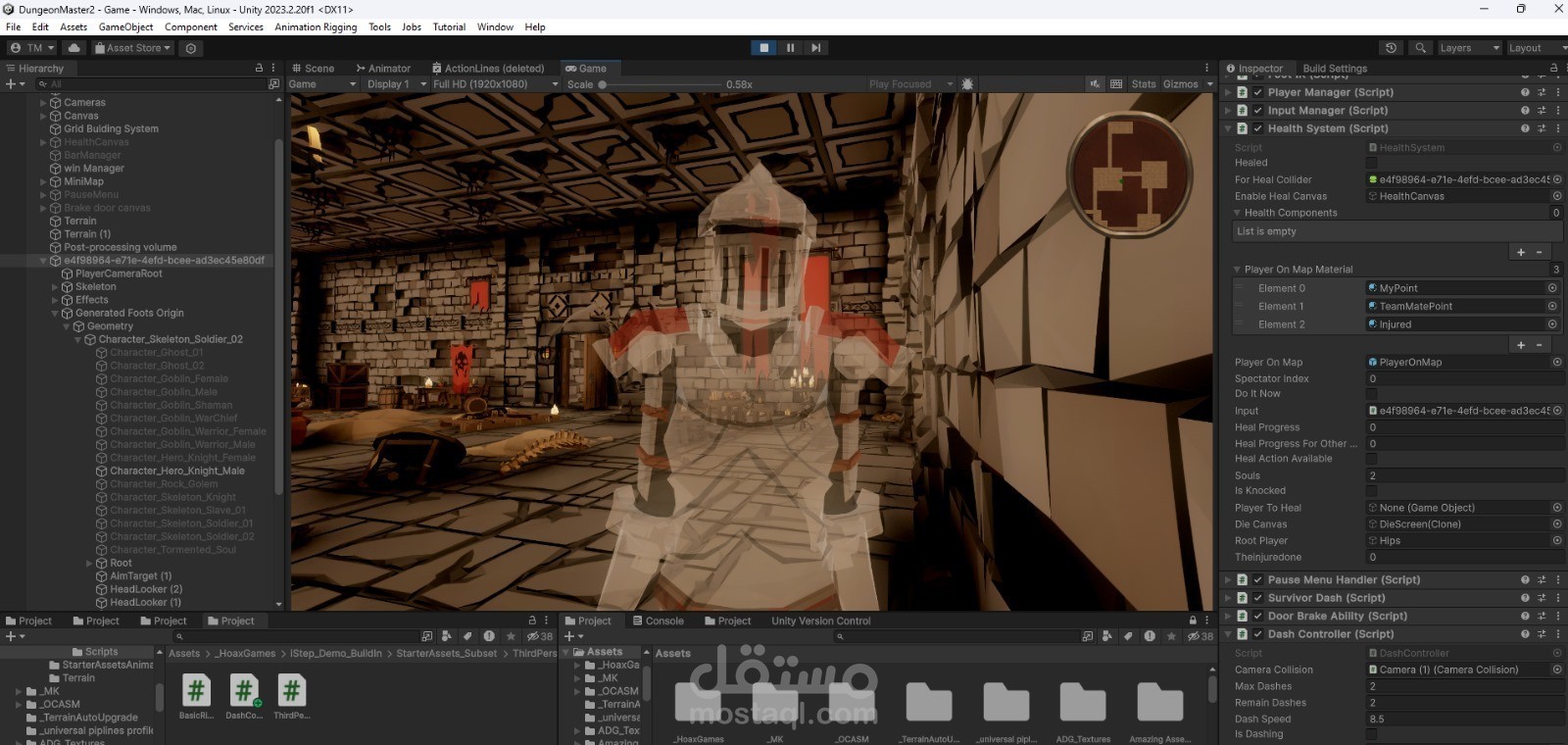Open Health System preset settings icon
Viewport: 1568px width, 745px height.
coord(1542,128)
